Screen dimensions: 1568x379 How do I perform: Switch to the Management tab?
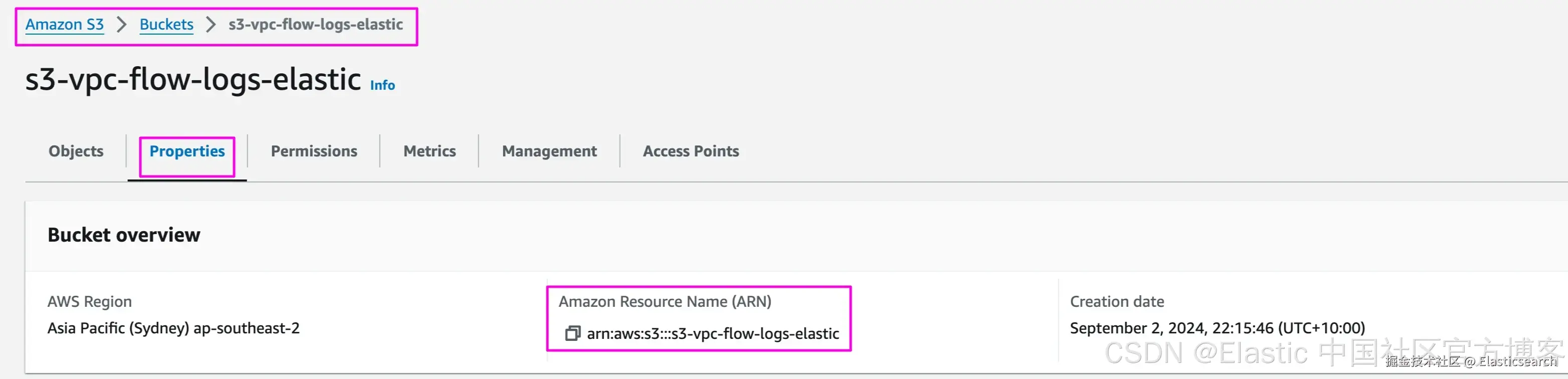click(549, 151)
